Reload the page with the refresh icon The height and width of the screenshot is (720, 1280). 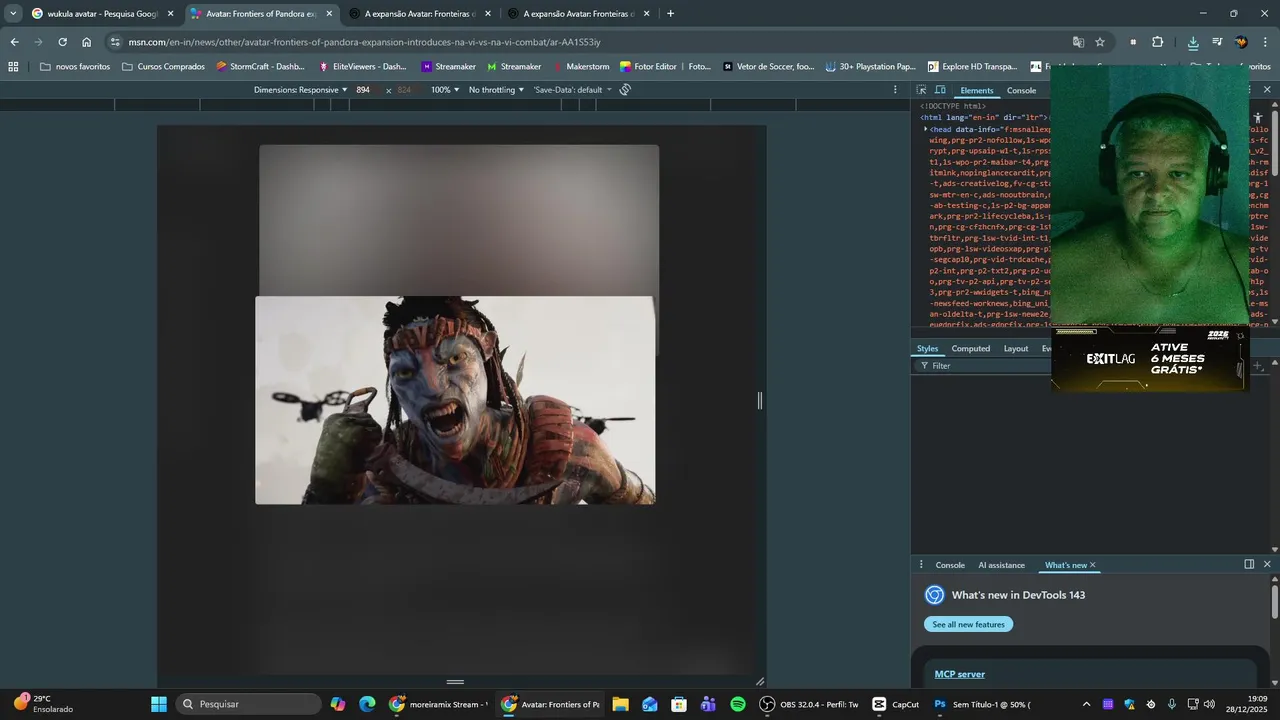click(x=62, y=42)
